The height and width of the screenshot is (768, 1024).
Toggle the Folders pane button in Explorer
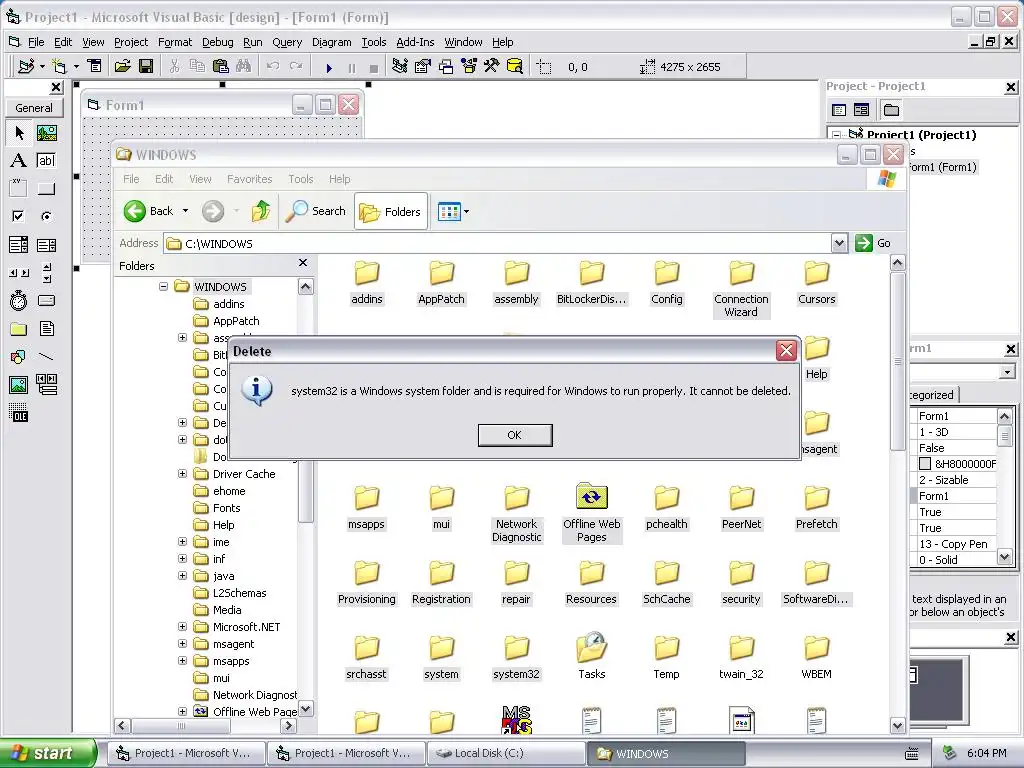[x=391, y=212]
